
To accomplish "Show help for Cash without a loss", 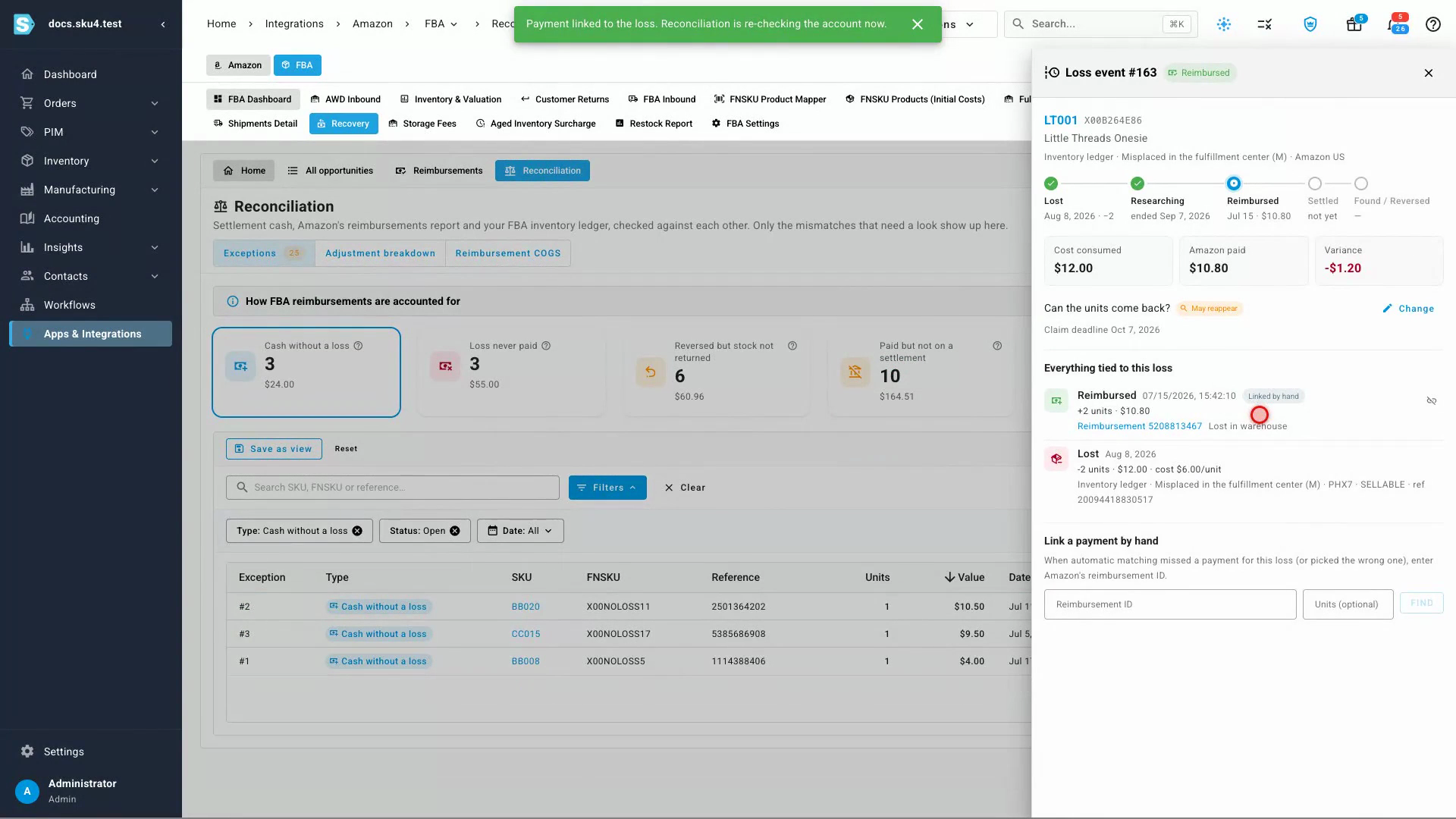I will click(x=359, y=346).
